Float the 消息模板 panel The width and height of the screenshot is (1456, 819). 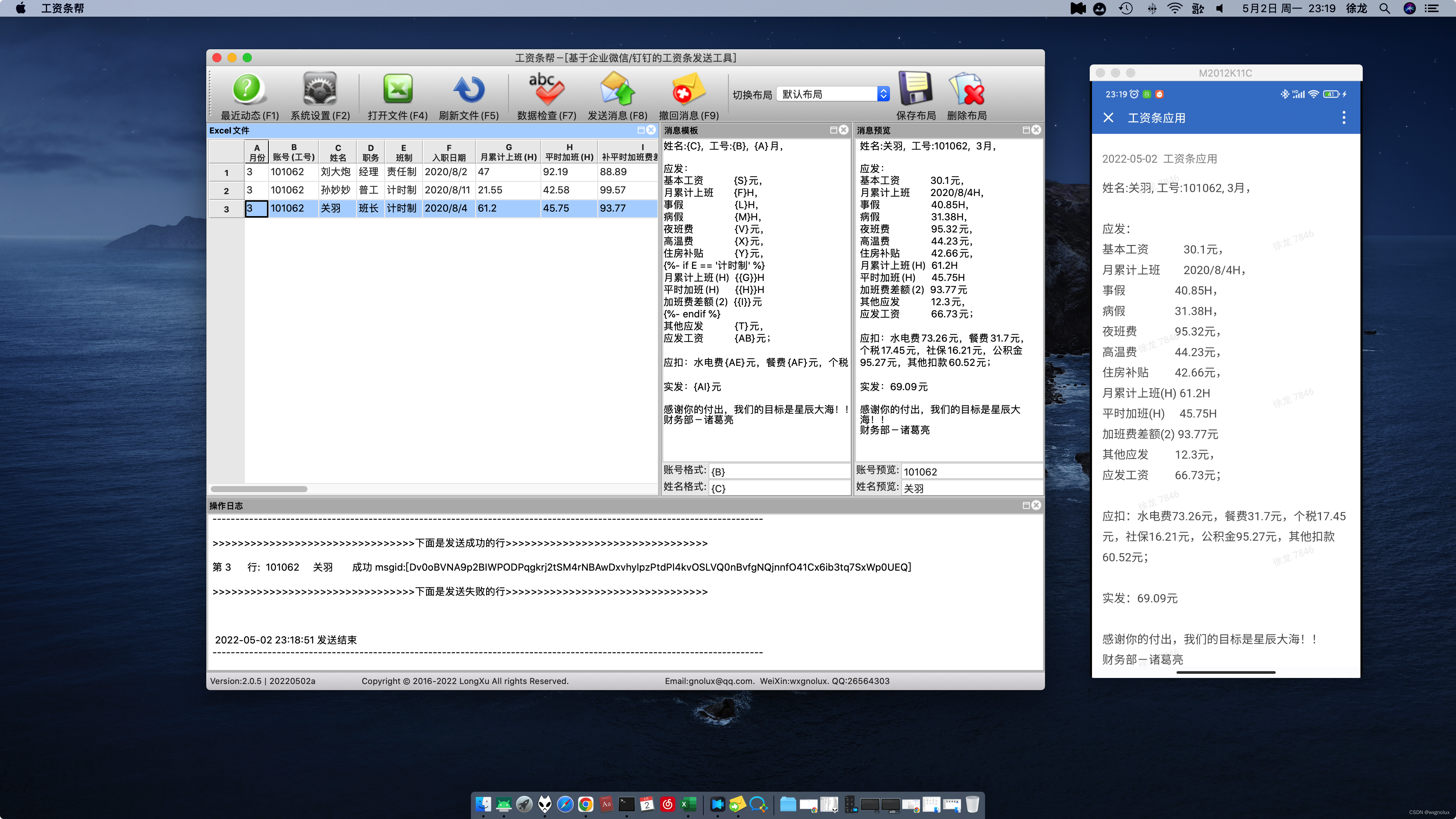tap(833, 130)
